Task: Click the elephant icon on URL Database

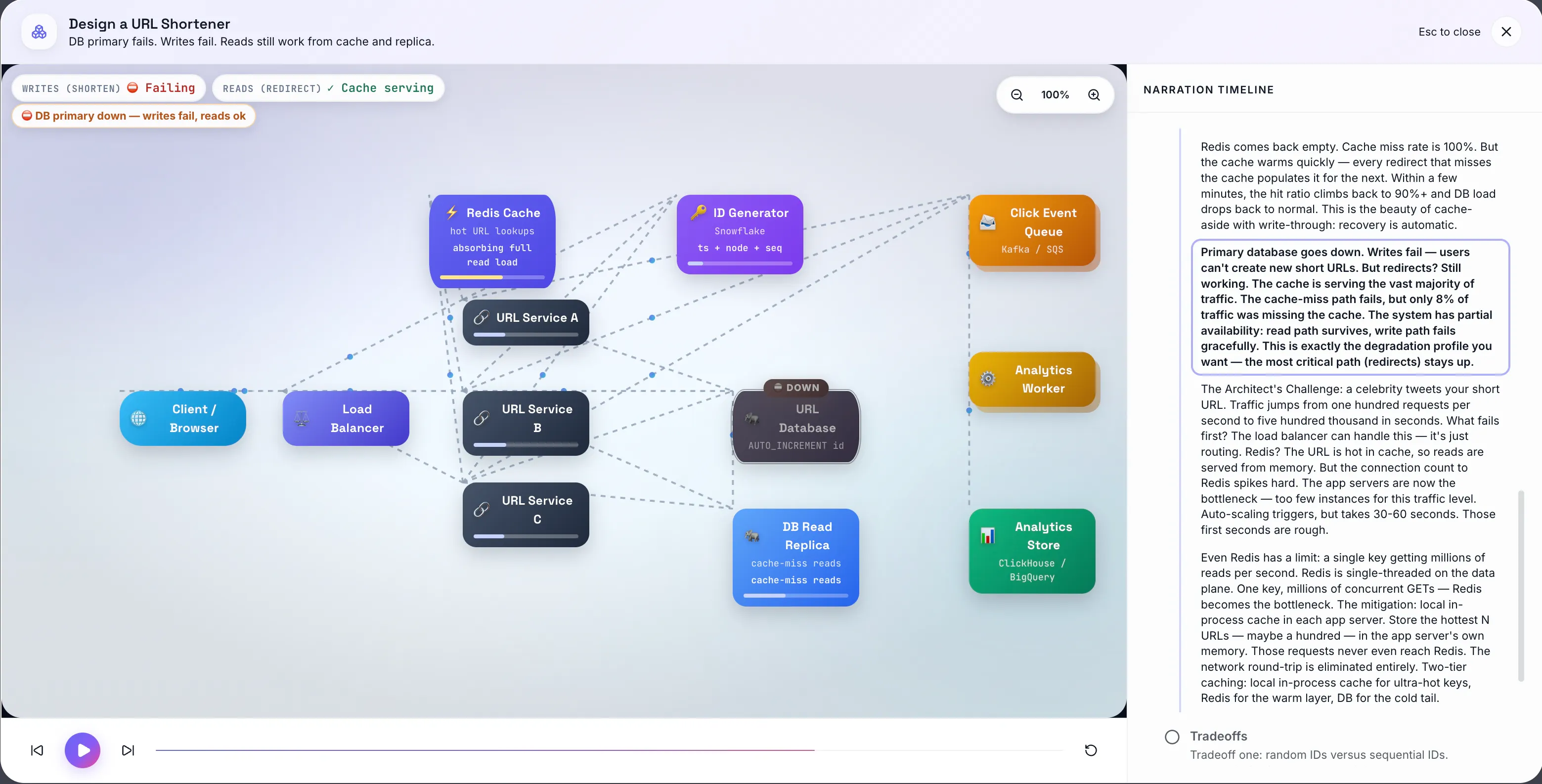Action: pyautogui.click(x=752, y=418)
